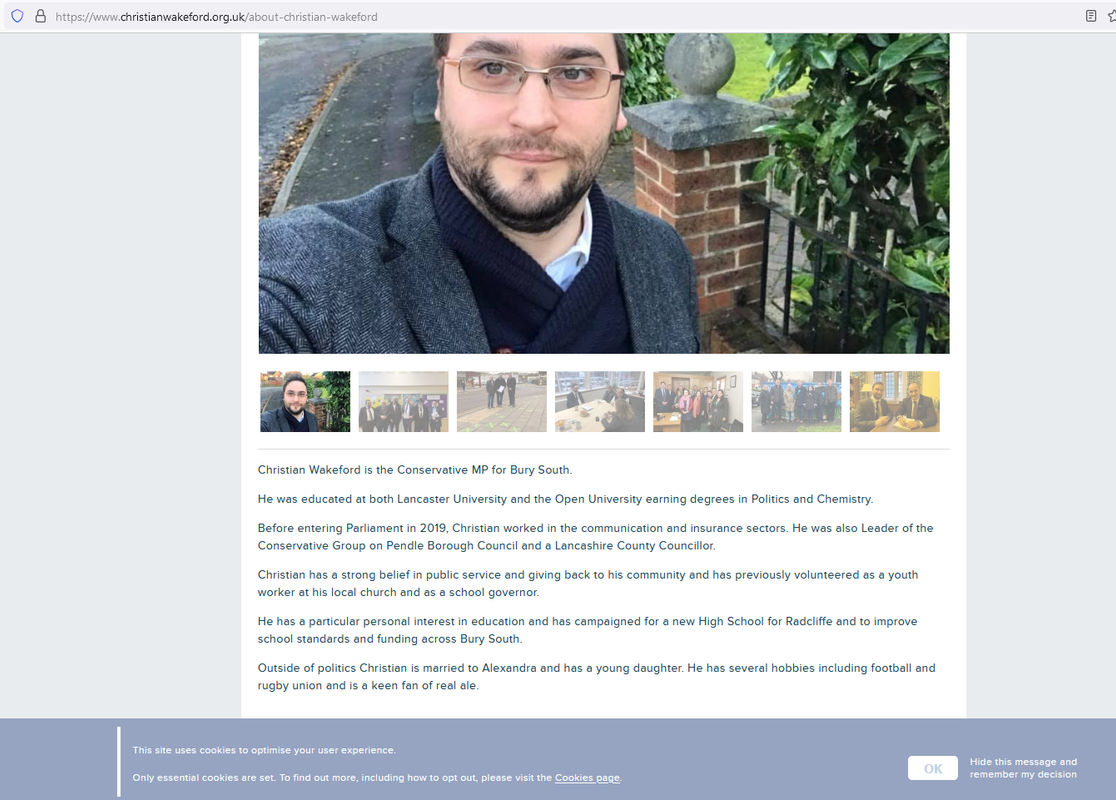1116x800 pixels.
Task: Click the large main selfie photo
Action: [604, 194]
